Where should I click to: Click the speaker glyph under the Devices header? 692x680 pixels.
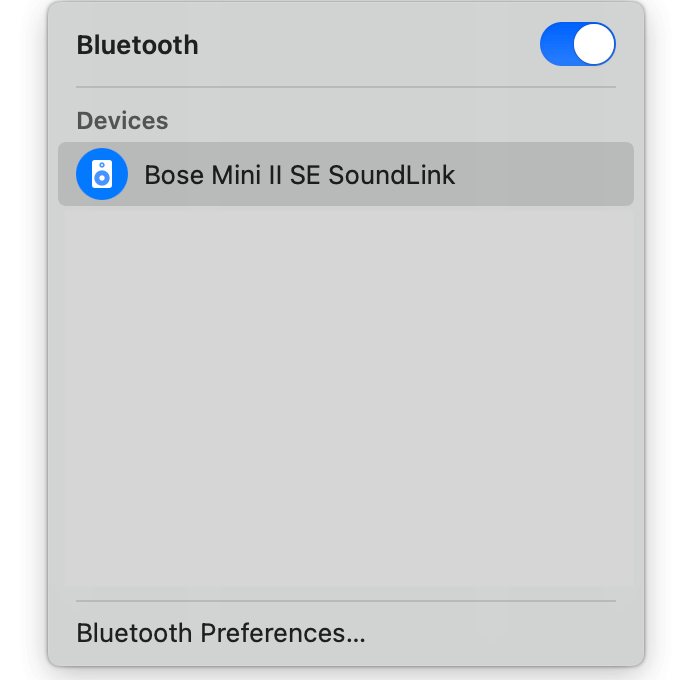coord(102,175)
